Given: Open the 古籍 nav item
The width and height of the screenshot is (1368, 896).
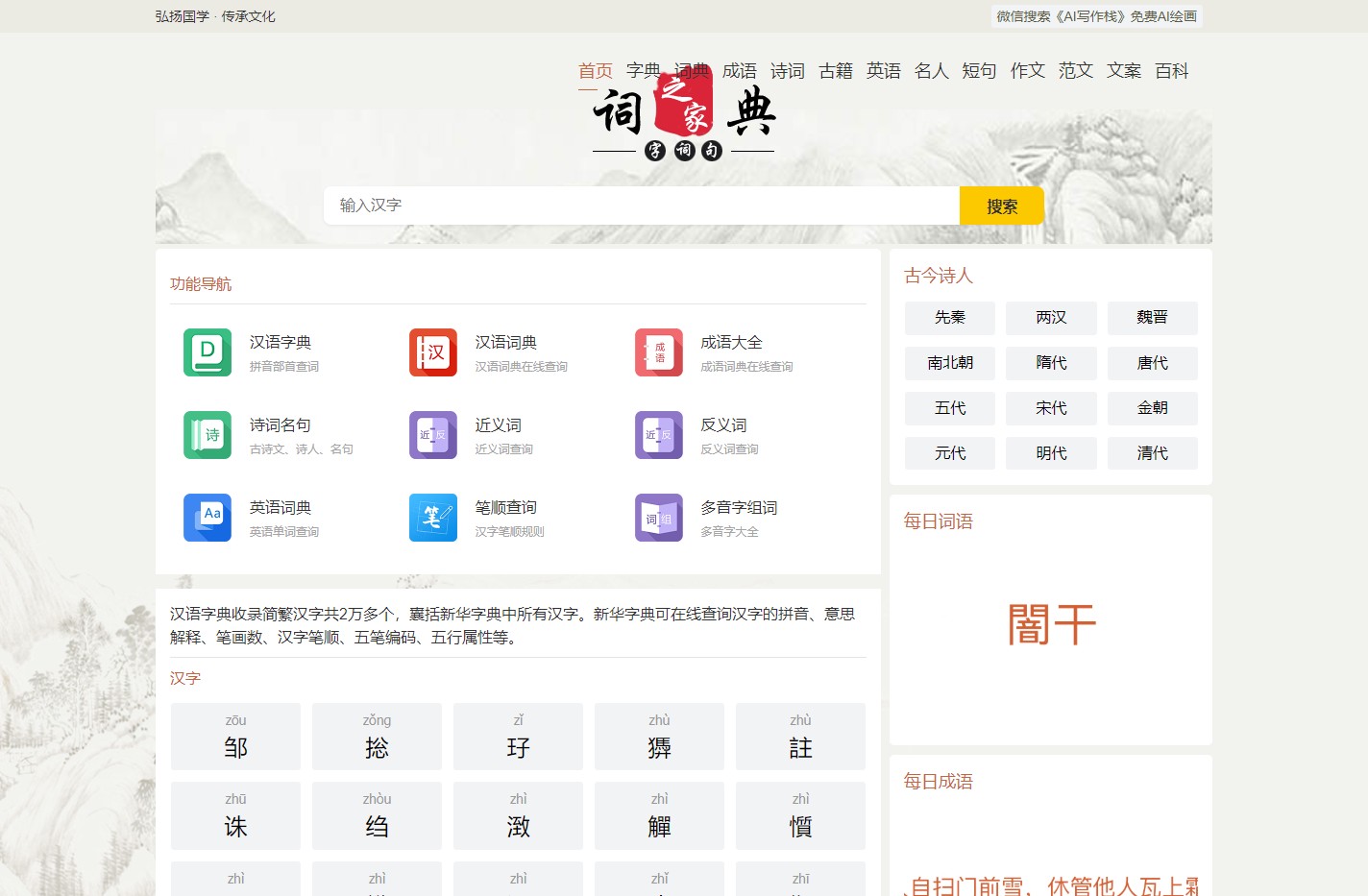Looking at the screenshot, I should coord(836,70).
